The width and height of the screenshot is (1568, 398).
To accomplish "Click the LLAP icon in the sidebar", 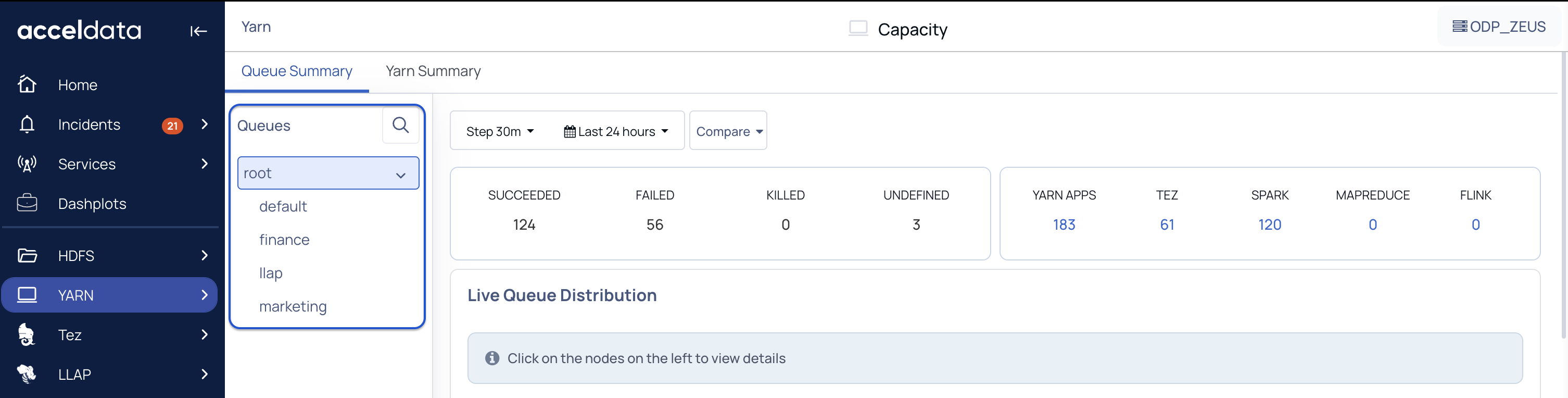I will tap(28, 374).
